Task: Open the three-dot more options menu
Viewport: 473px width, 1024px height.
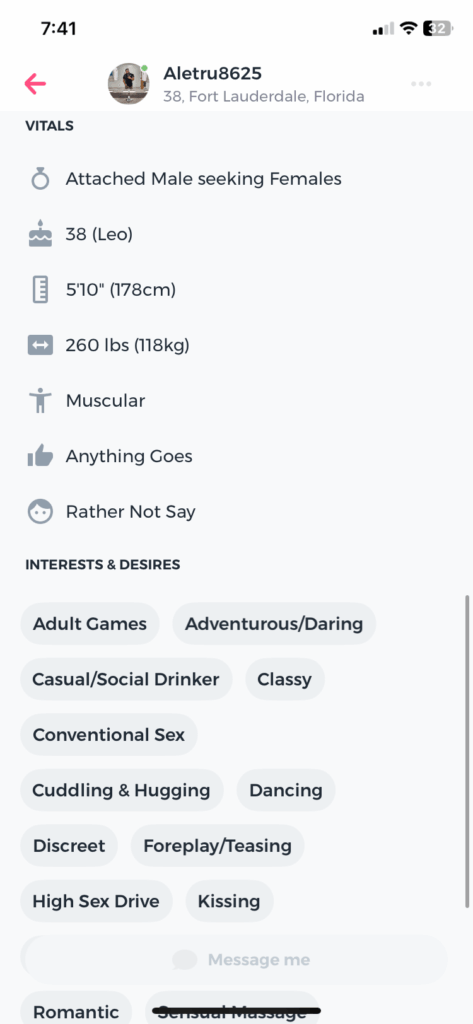Action: (x=421, y=84)
